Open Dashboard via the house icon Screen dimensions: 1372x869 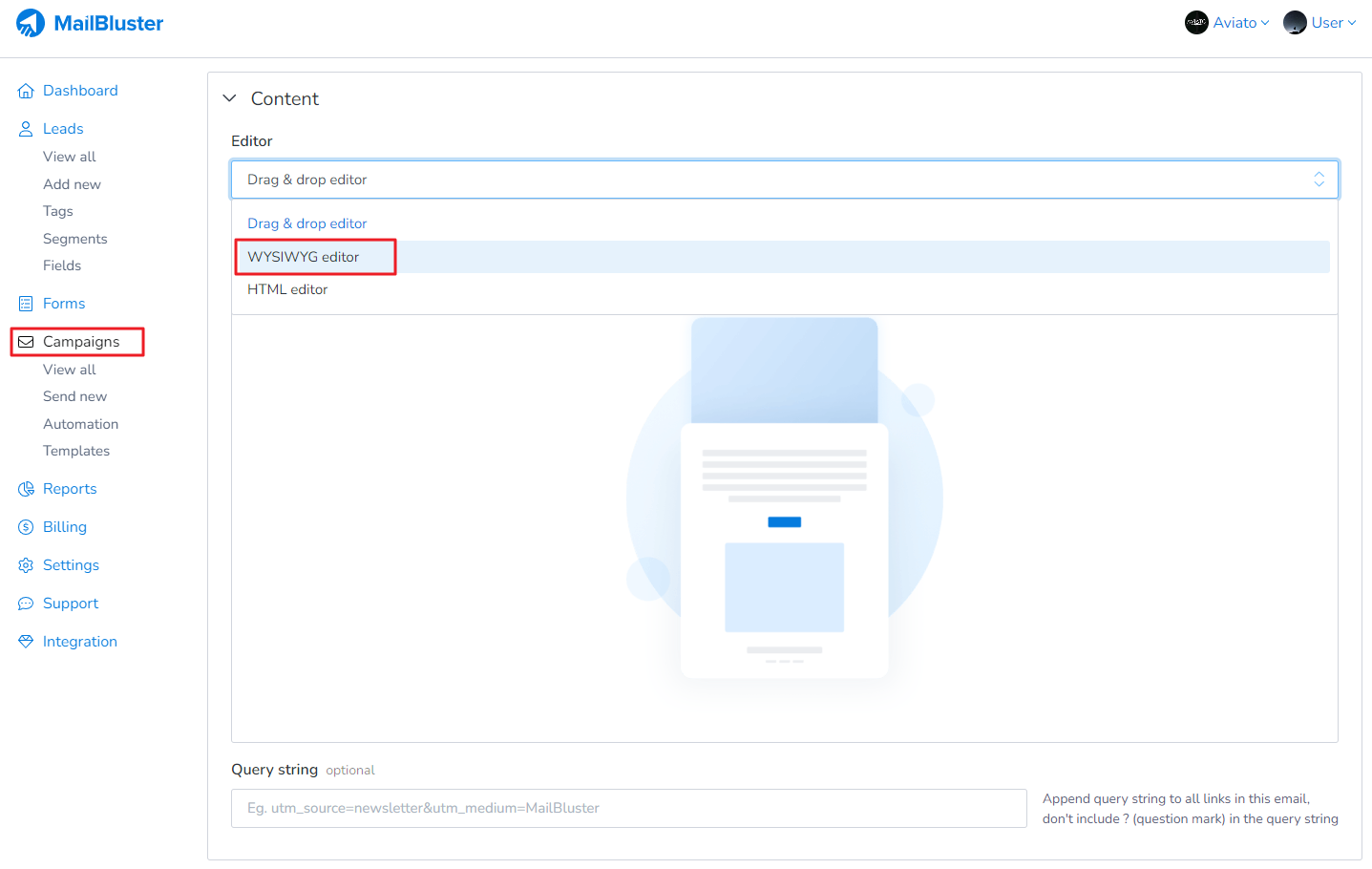(x=26, y=91)
